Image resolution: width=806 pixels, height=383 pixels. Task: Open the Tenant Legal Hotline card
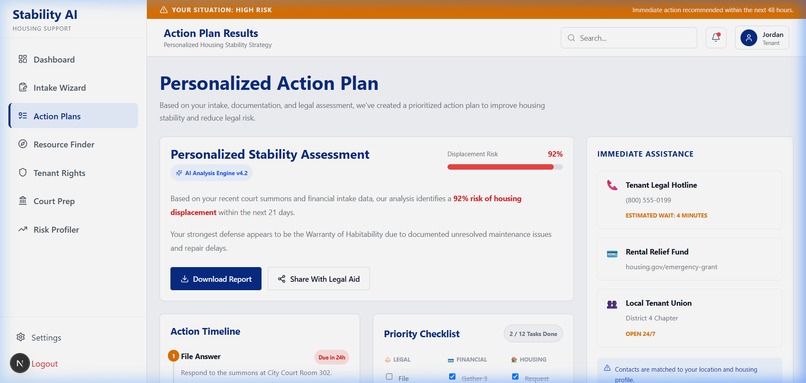[689, 200]
